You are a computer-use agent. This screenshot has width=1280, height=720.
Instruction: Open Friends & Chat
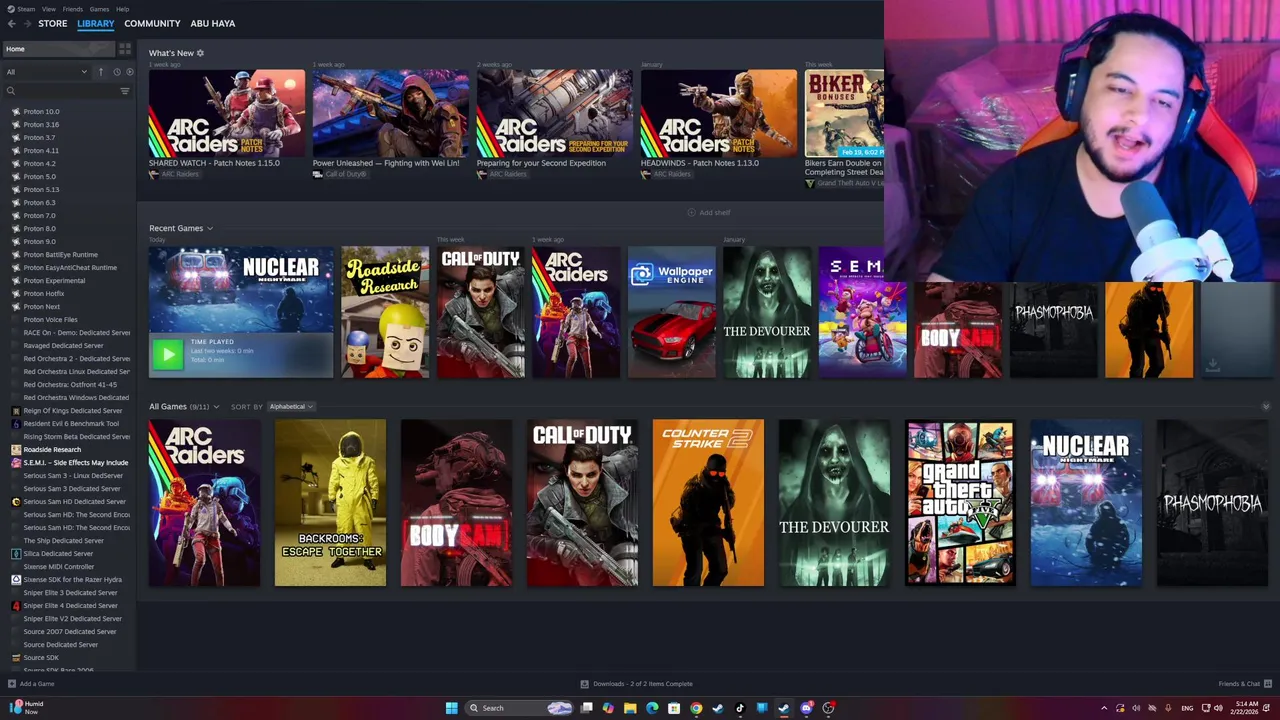(x=1239, y=684)
